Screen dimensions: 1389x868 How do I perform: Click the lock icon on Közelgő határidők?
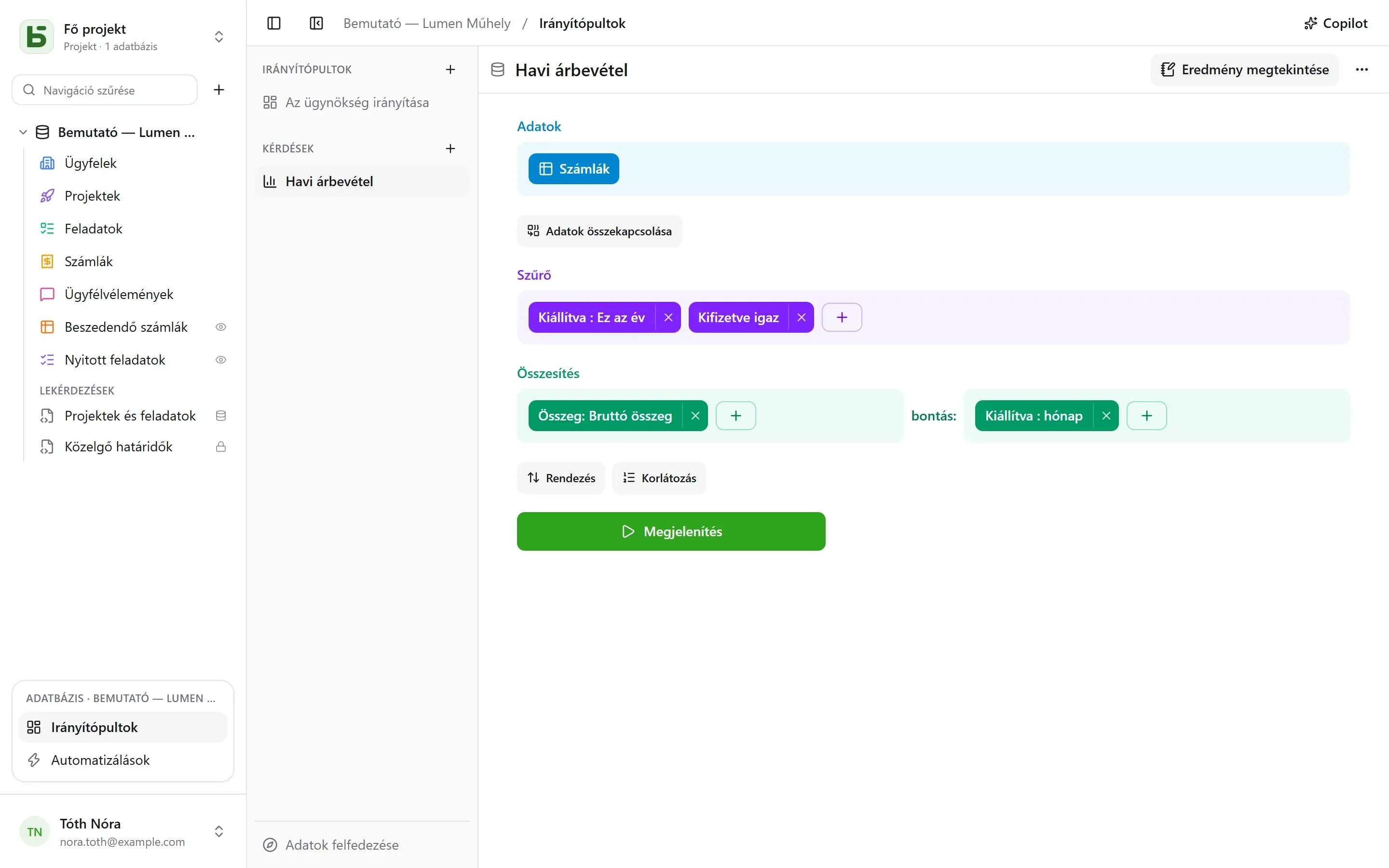[220, 447]
